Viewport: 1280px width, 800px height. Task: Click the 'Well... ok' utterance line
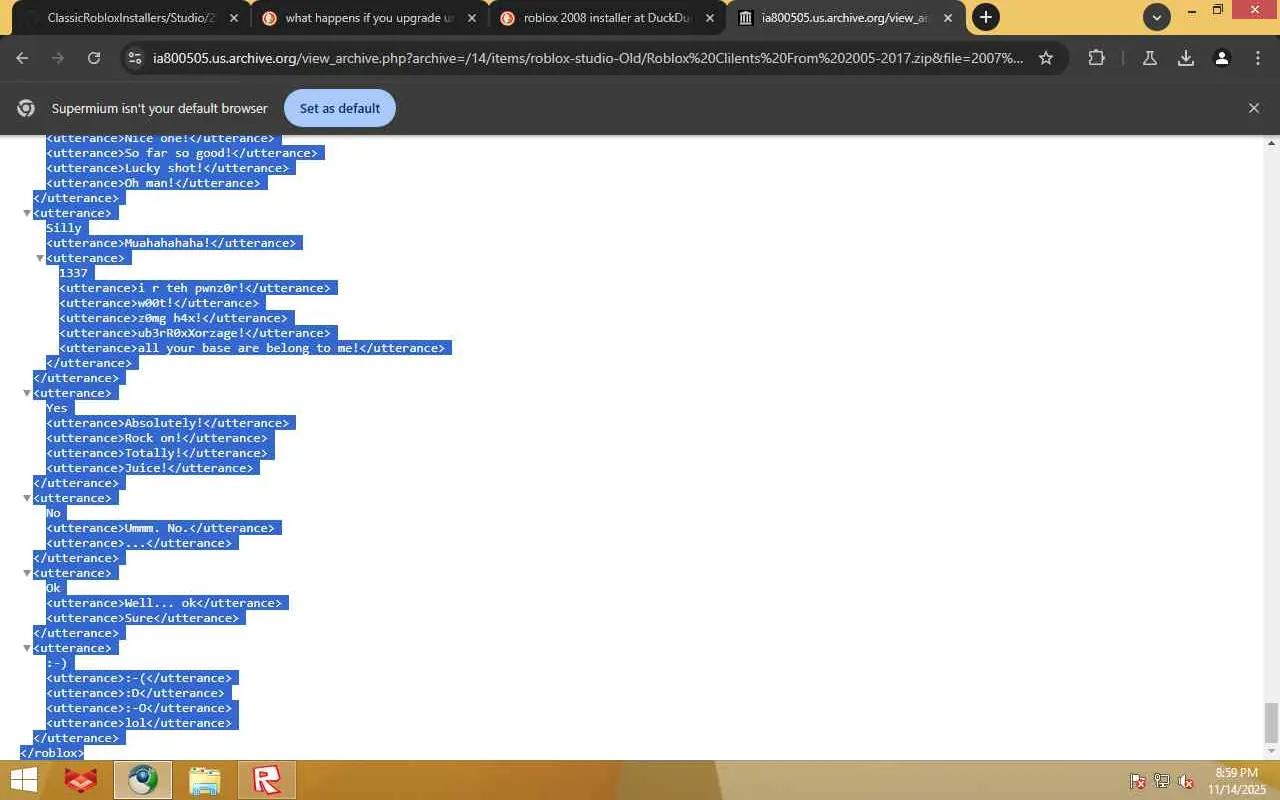164,603
